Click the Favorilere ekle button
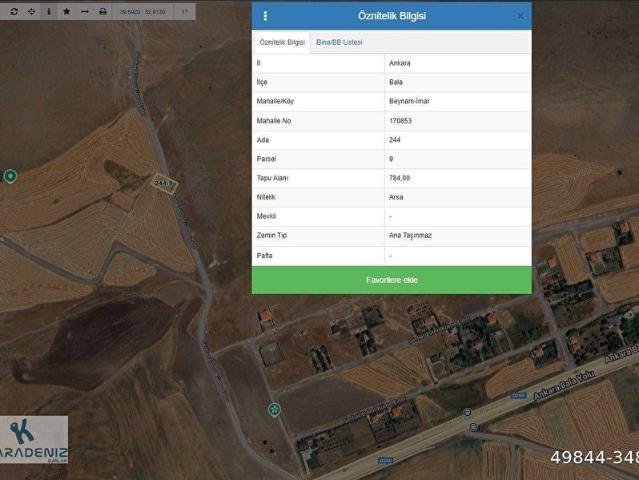Image resolution: width=639 pixels, height=480 pixels. pos(391,280)
